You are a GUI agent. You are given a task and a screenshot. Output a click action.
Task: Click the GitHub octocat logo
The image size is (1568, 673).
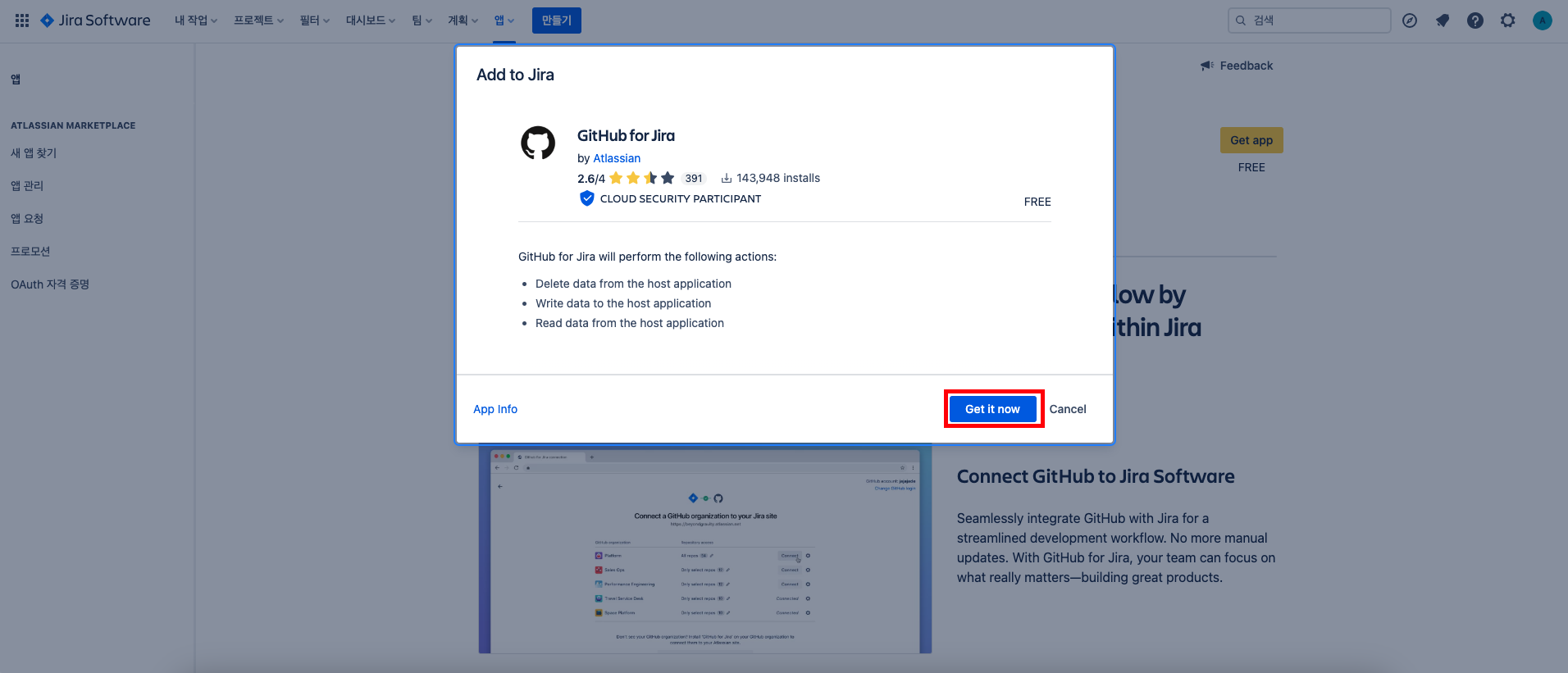point(538,143)
